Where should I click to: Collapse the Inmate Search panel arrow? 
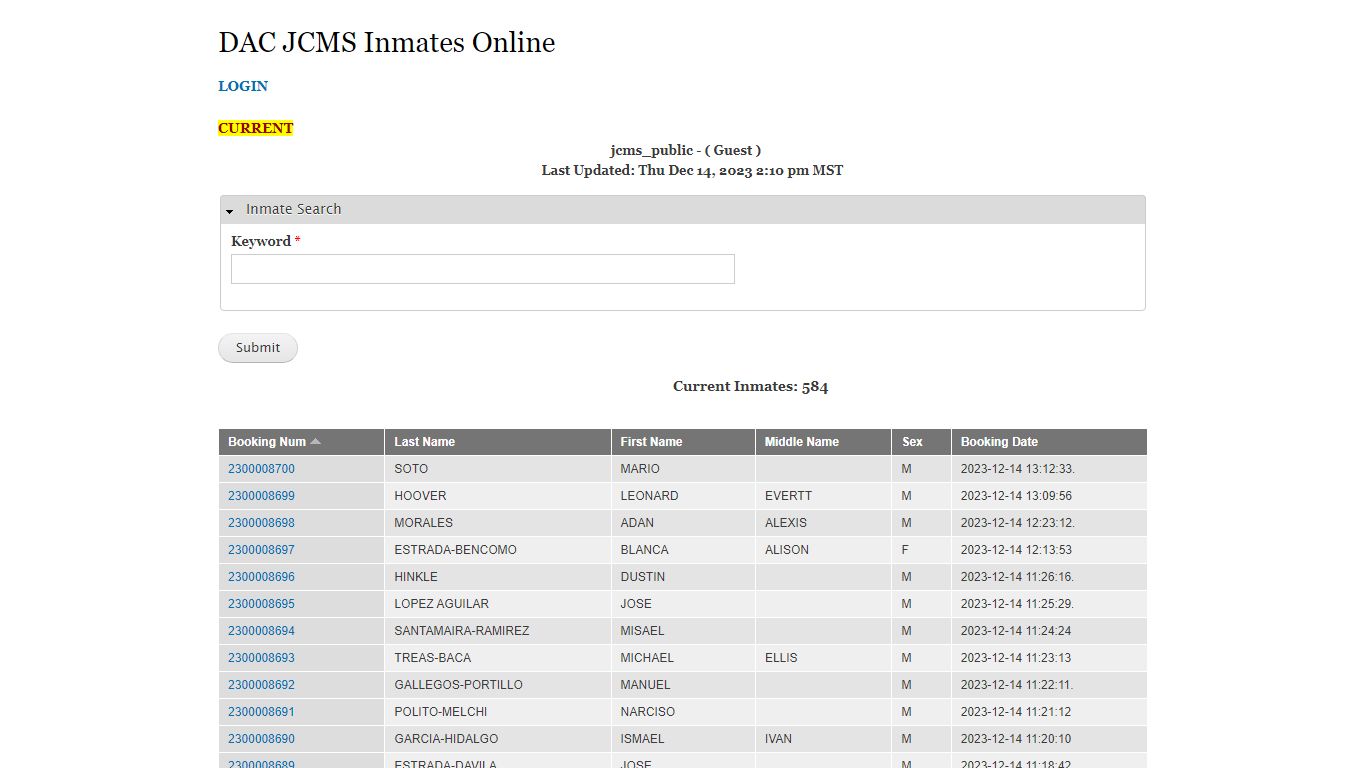click(x=229, y=211)
